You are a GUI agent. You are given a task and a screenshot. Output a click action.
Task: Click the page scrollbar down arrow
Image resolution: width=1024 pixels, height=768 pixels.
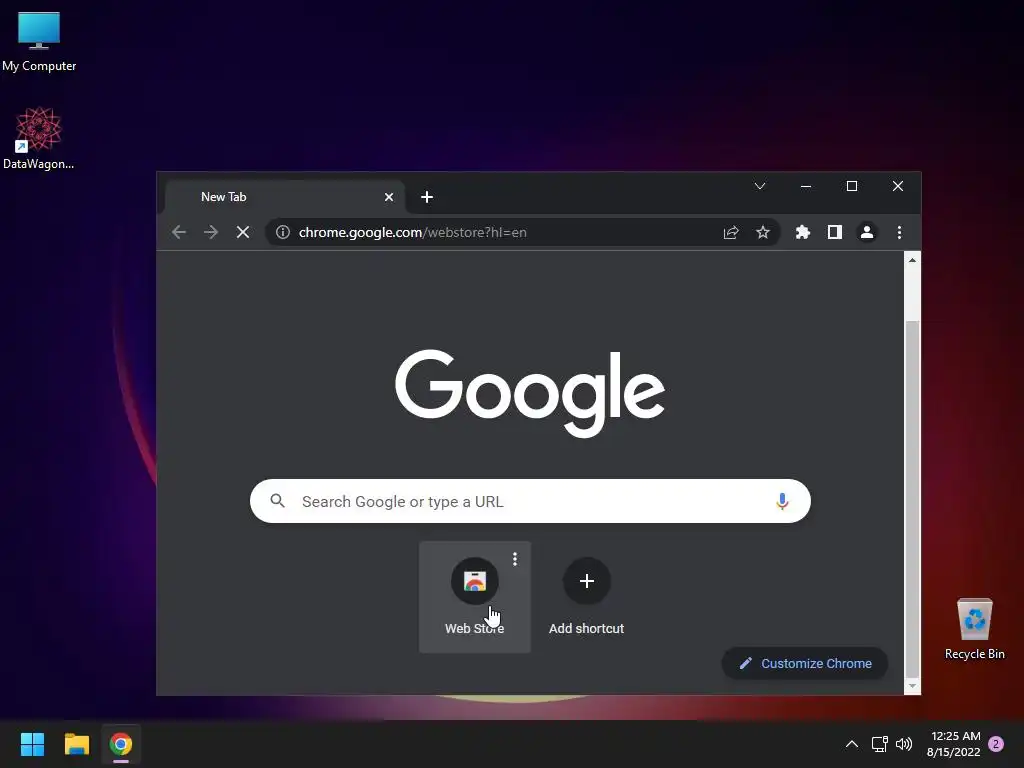912,686
